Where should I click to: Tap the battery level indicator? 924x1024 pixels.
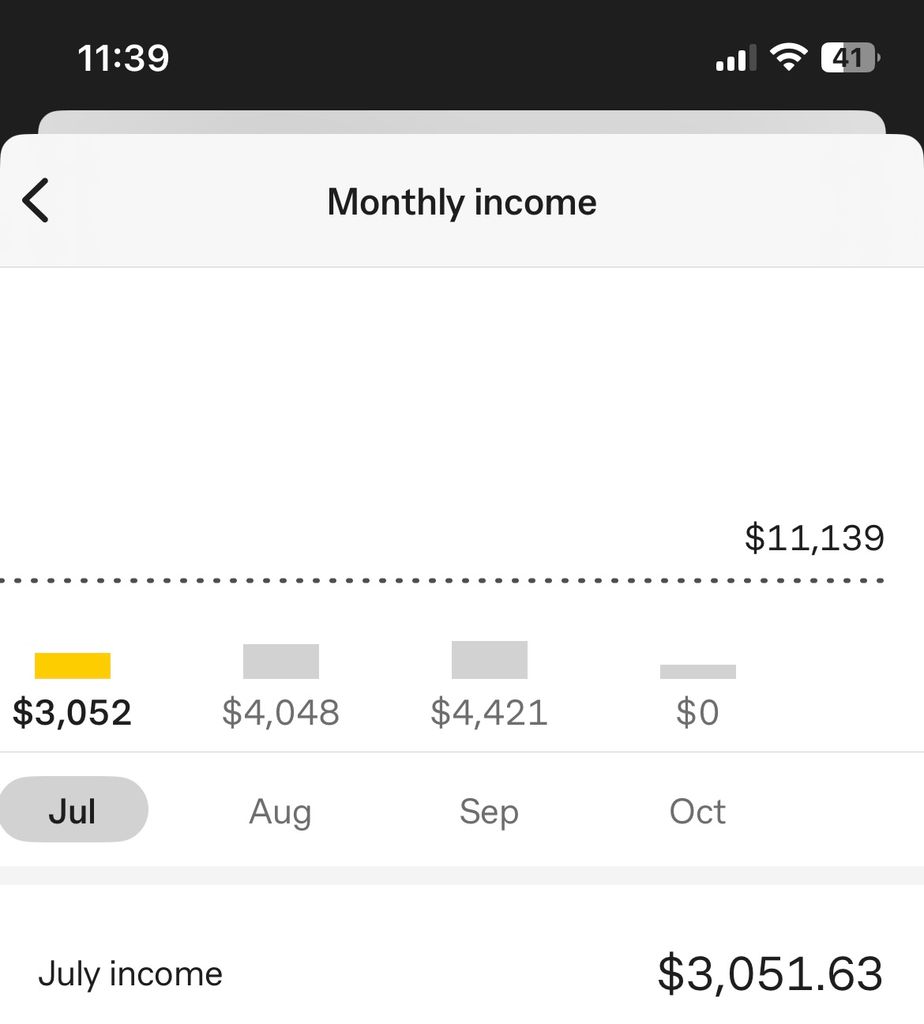tap(849, 58)
